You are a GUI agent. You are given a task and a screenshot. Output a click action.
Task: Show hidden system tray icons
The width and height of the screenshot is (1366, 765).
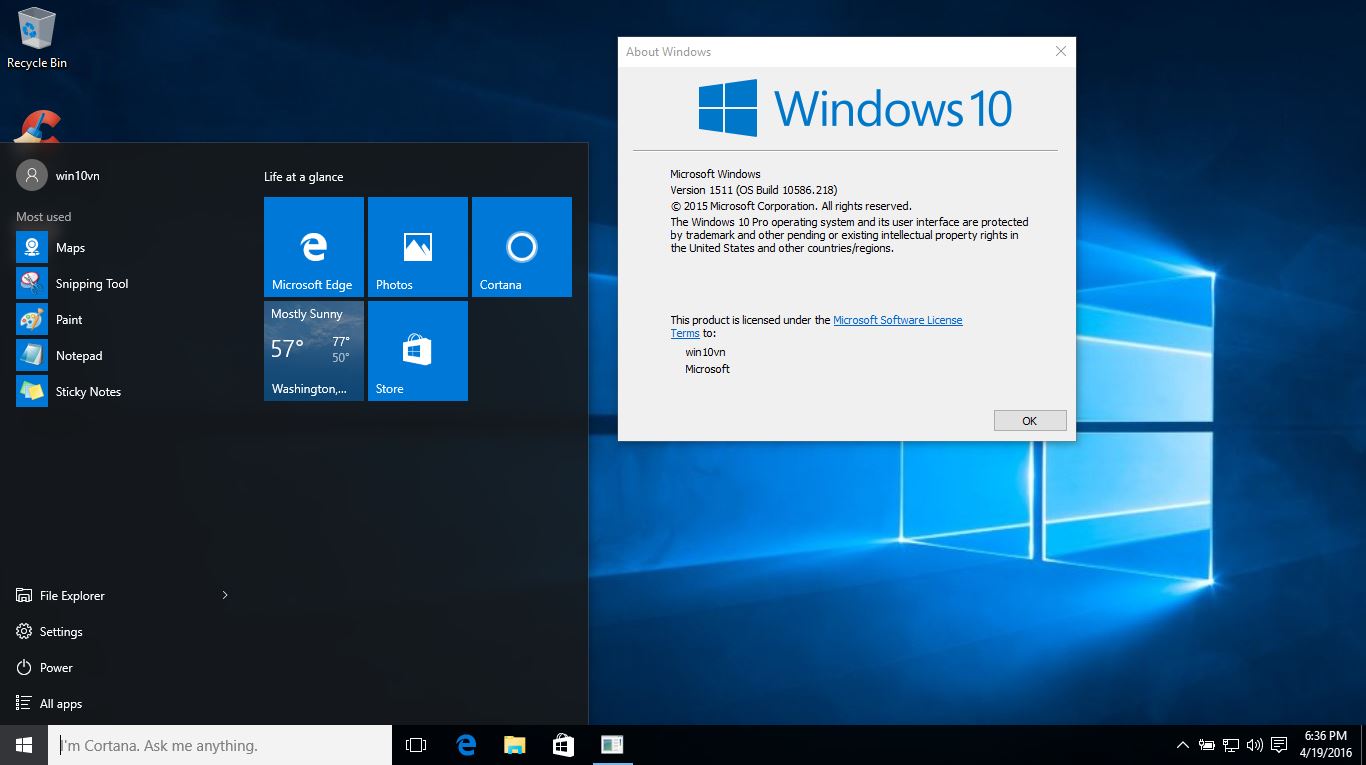1183,745
